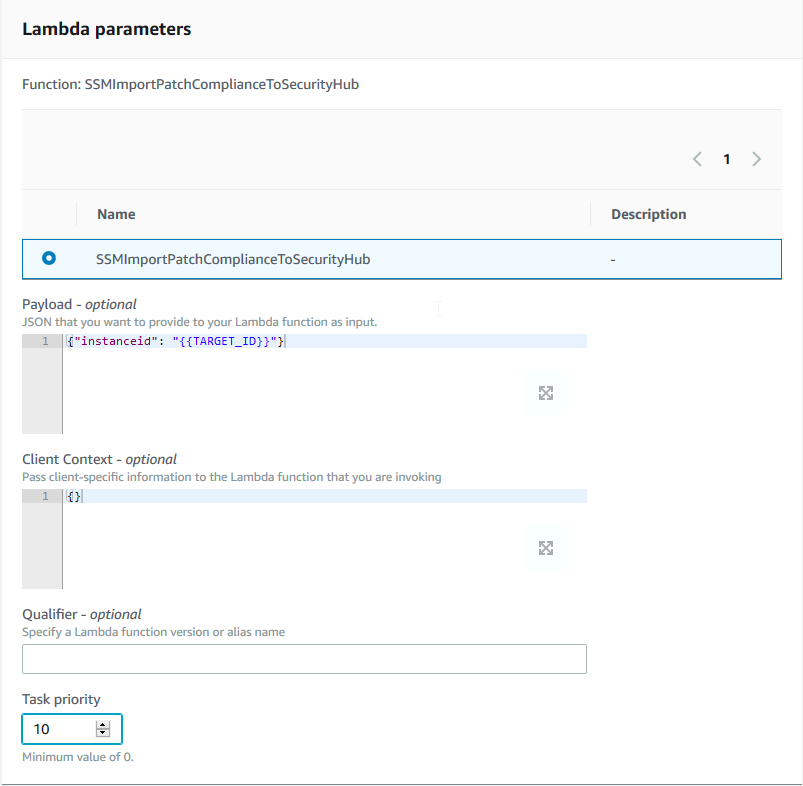Click the previous page chevron
This screenshot has width=803, height=786.
pyautogui.click(x=697, y=158)
